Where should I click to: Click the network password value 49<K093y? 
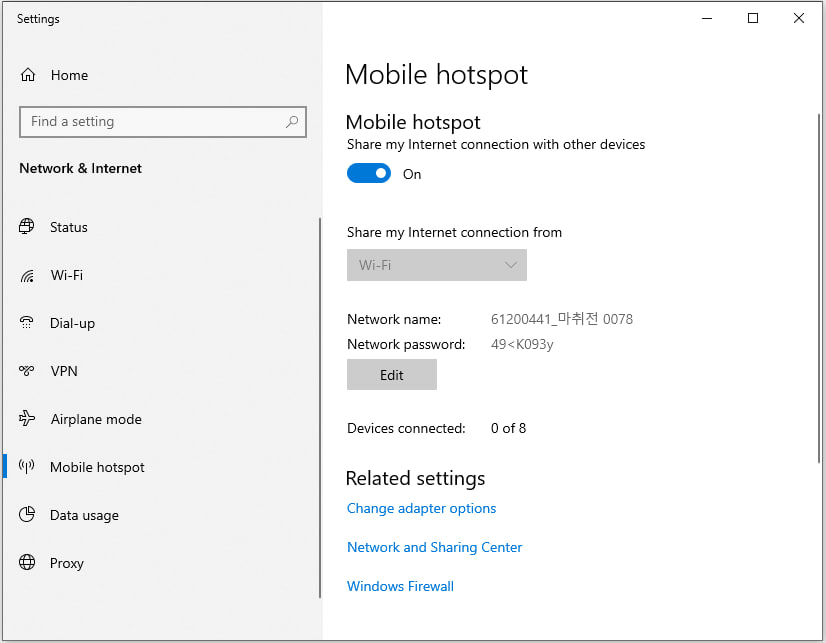(522, 344)
